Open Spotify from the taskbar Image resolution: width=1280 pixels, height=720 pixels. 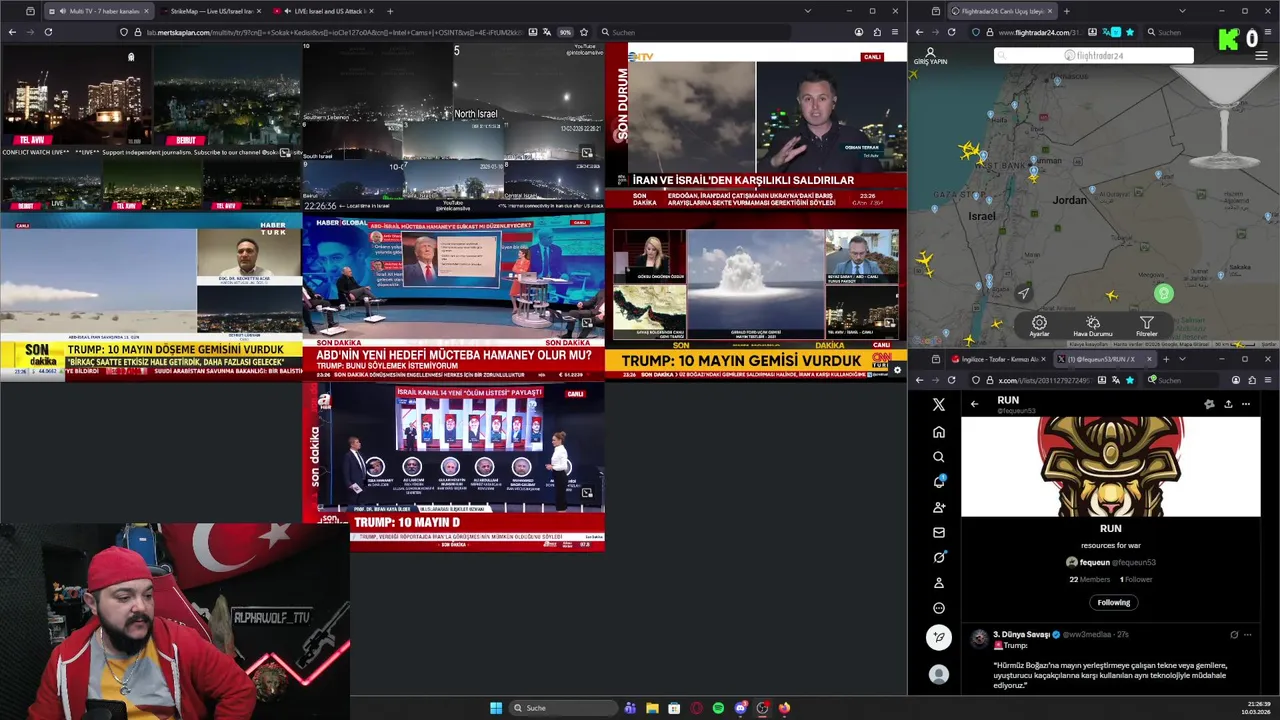[718, 708]
